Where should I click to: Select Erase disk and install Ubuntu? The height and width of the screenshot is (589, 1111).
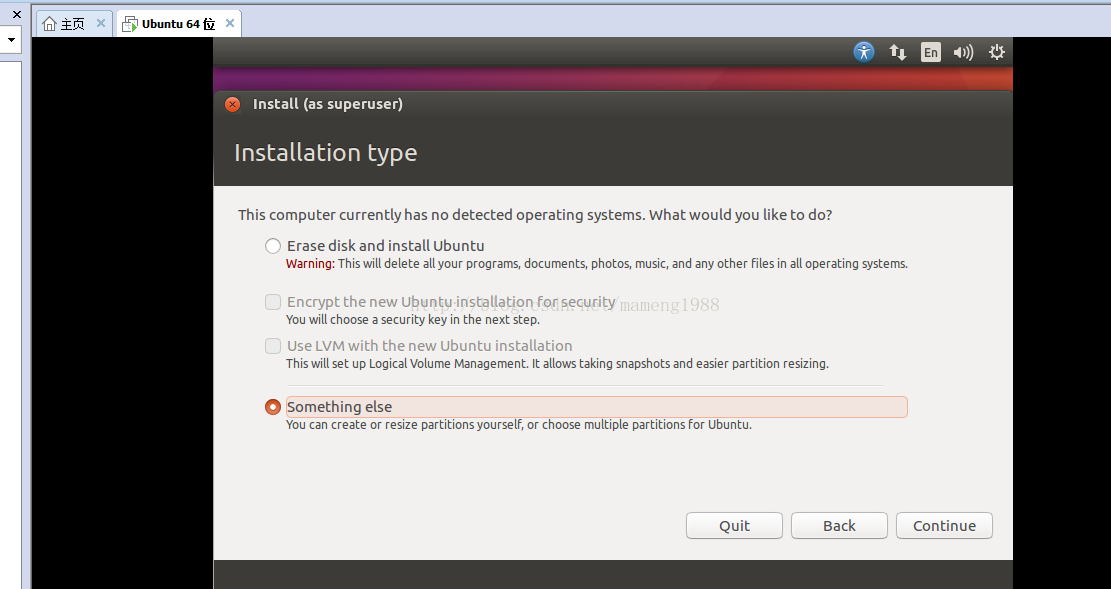tap(273, 246)
